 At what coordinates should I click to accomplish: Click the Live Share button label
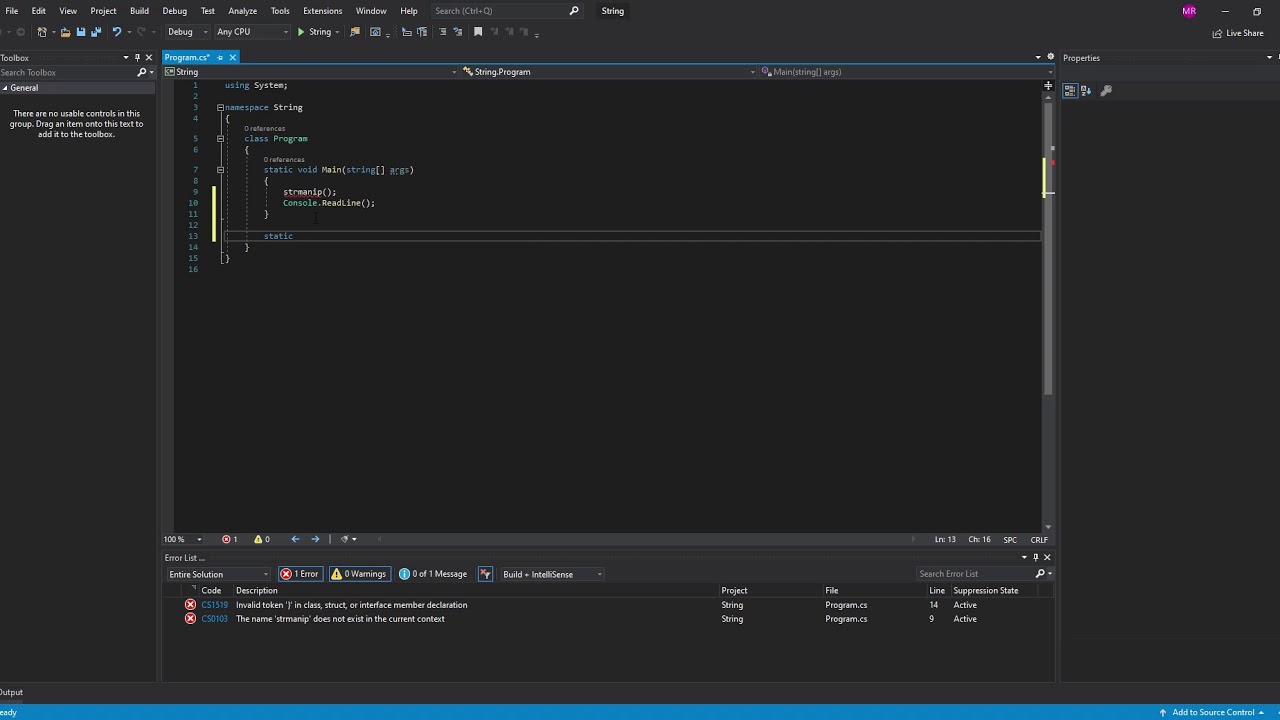click(x=1245, y=33)
